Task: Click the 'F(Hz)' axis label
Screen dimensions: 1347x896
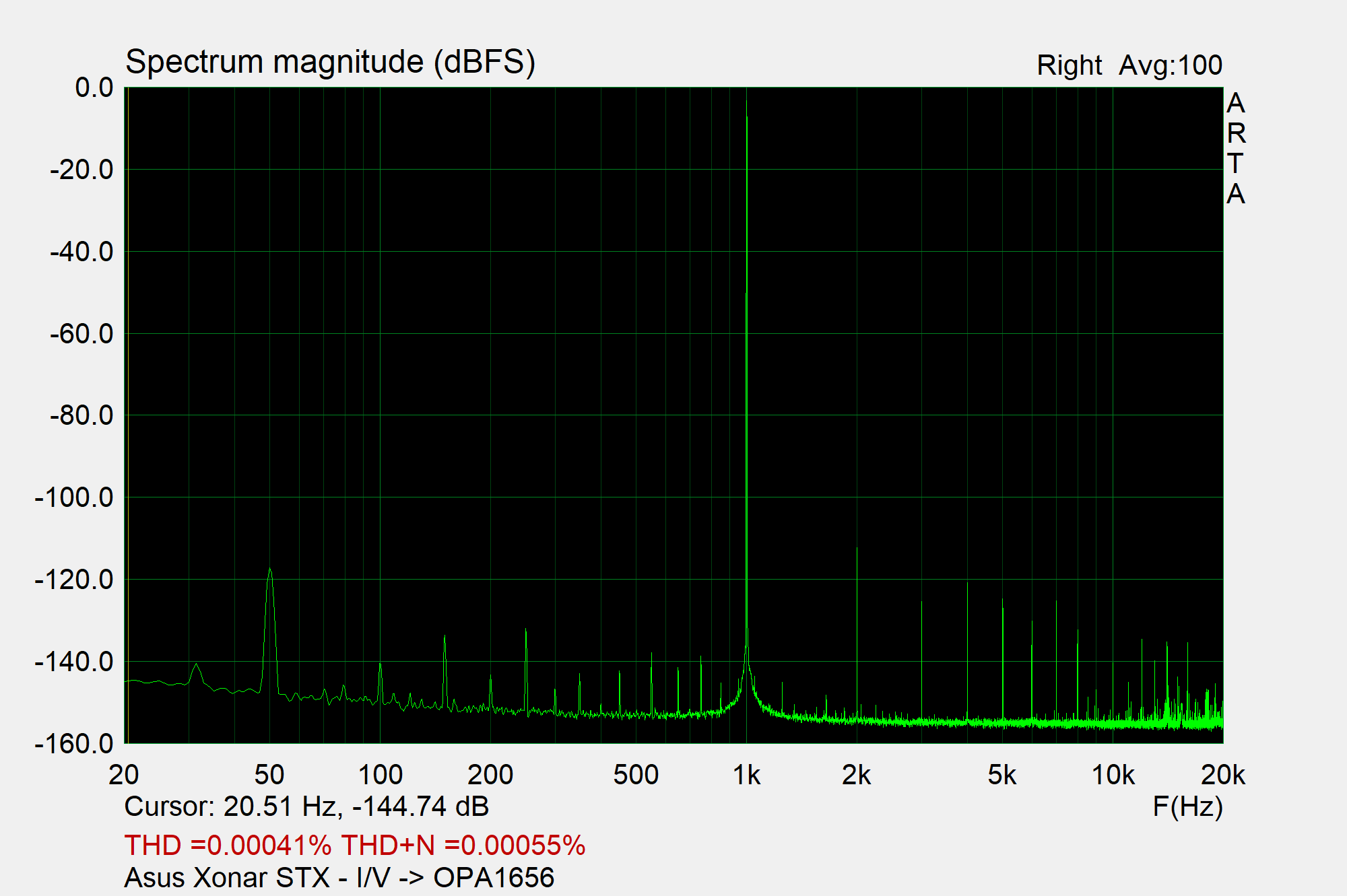Action: coord(1187,806)
